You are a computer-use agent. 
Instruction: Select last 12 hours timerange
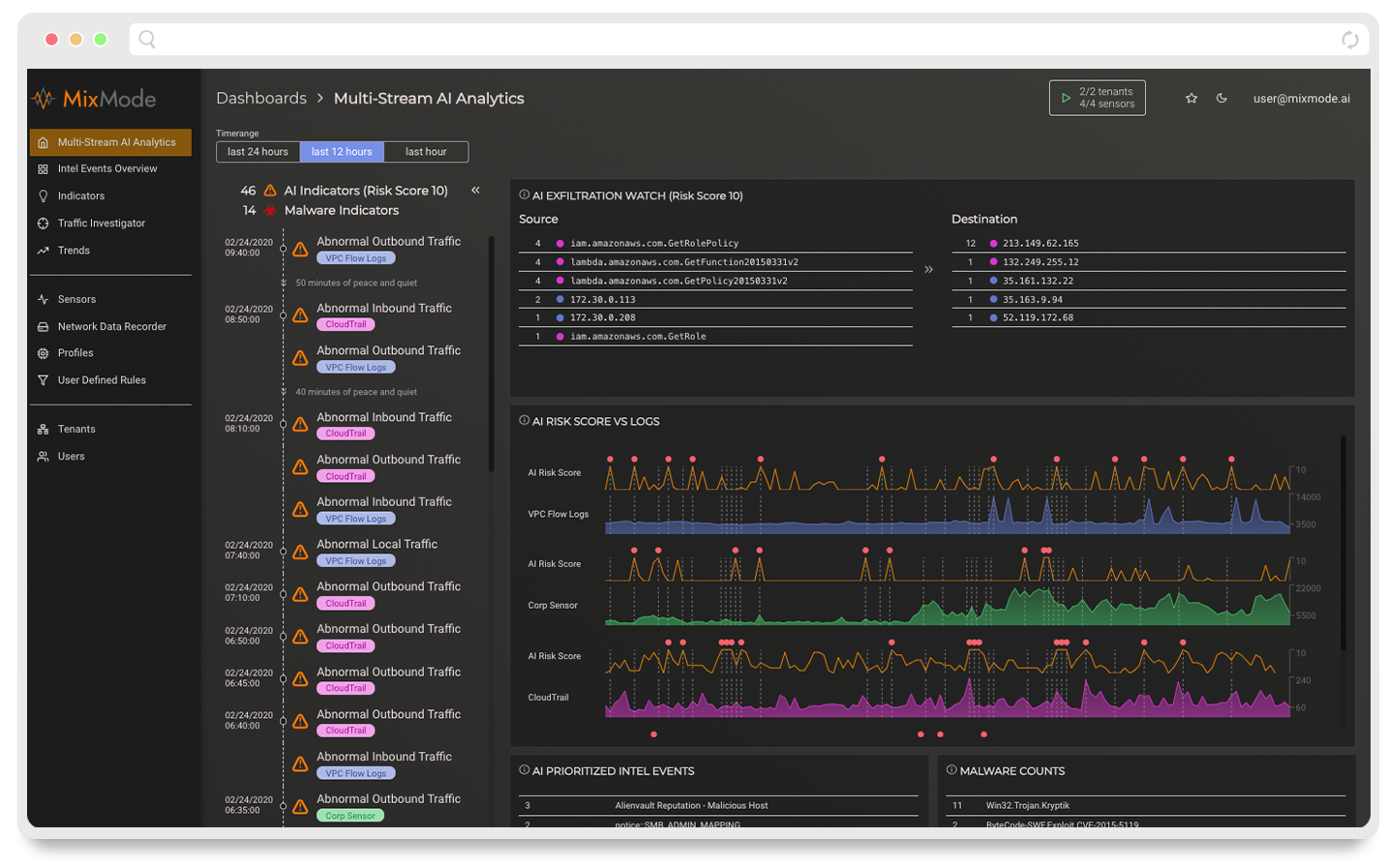pos(342,152)
